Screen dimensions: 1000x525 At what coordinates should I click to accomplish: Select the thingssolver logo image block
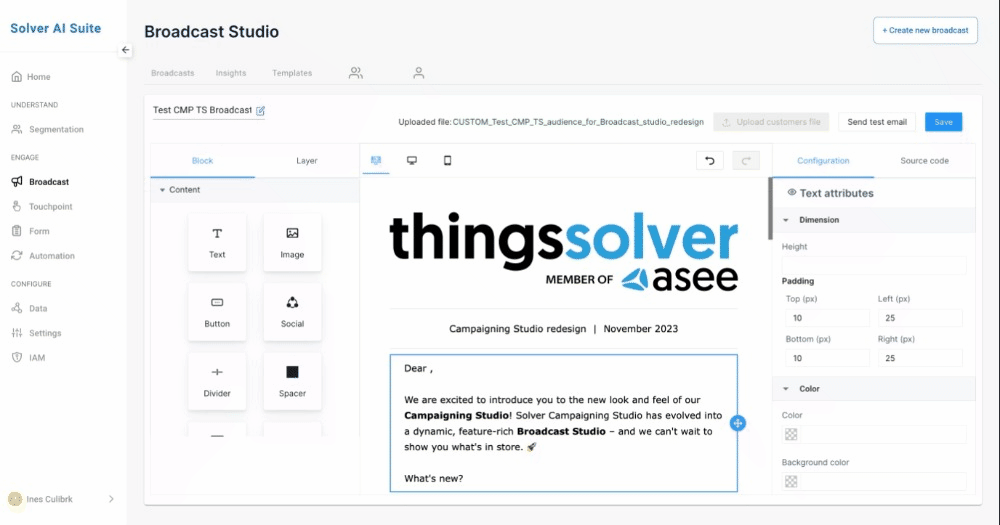point(564,251)
